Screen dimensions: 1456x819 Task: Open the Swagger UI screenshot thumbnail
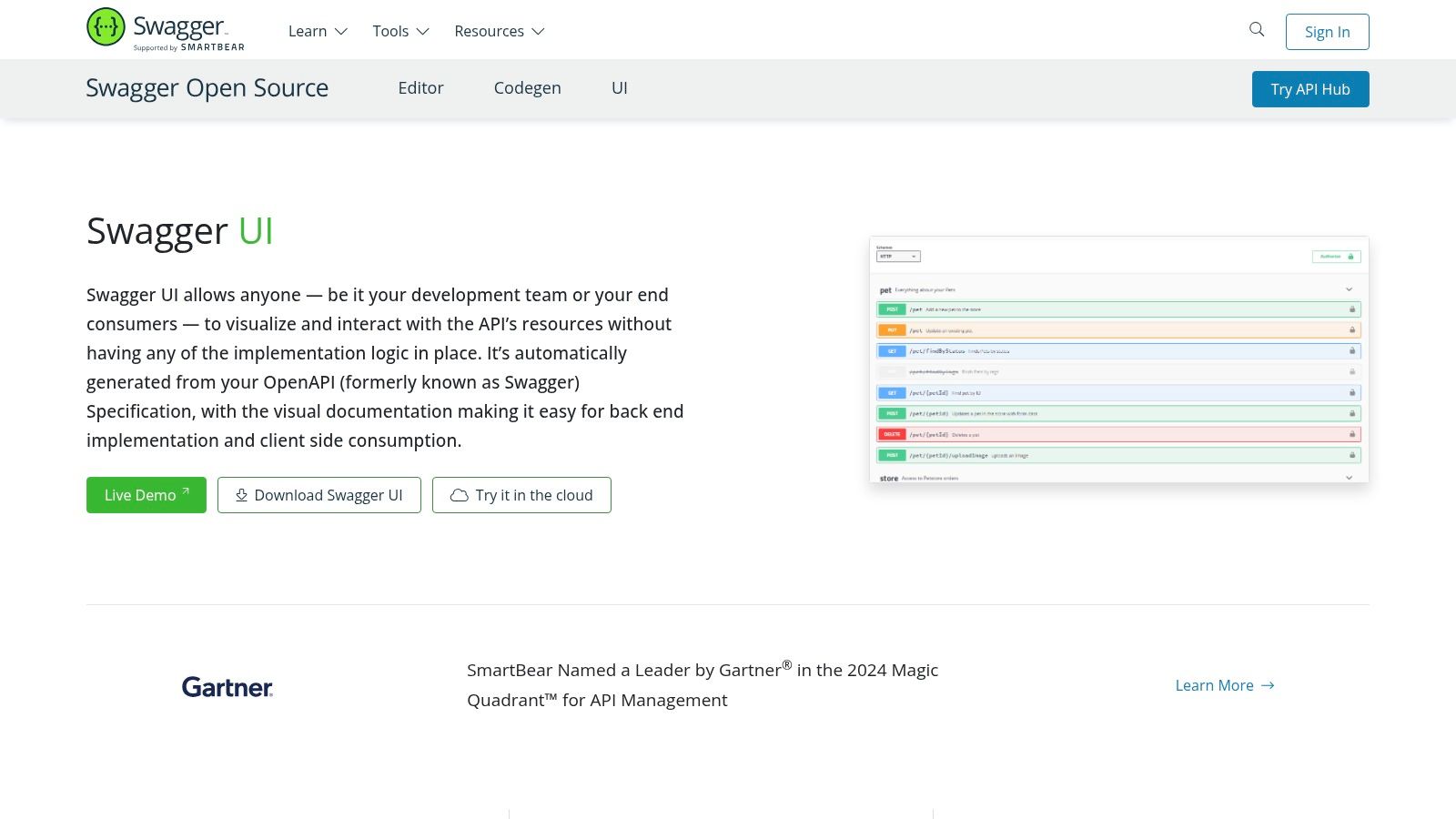tap(1119, 359)
